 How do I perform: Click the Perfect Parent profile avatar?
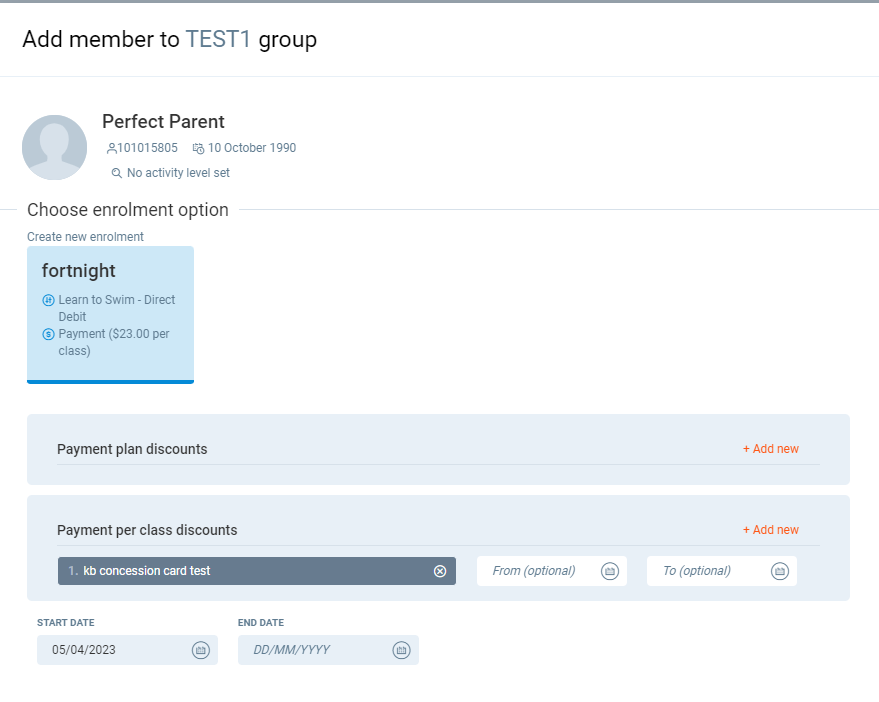(55, 147)
